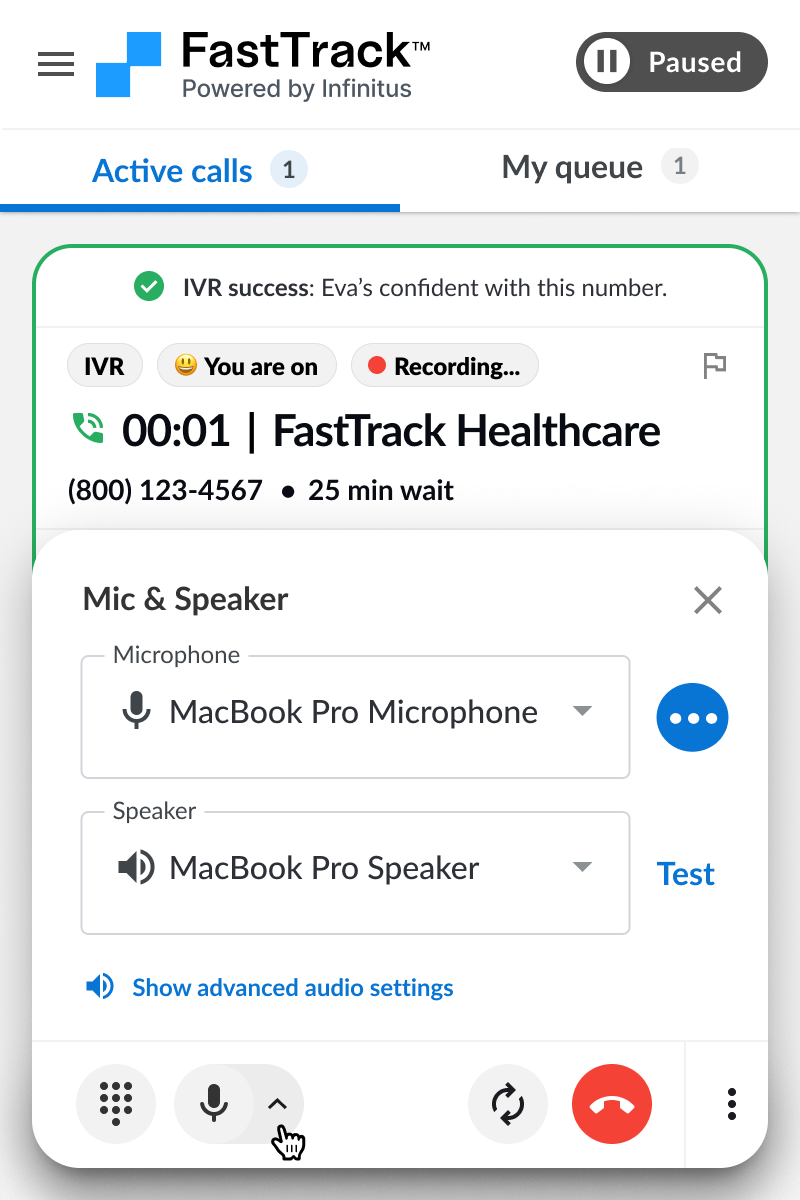800x1200 pixels.
Task: Click the transfer call refresh icon
Action: [x=508, y=1104]
